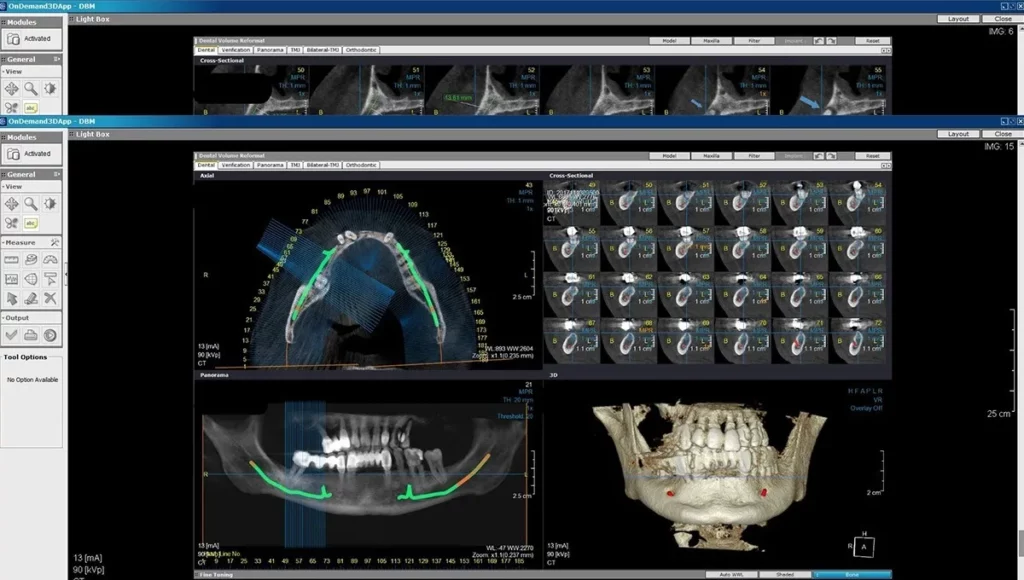This screenshot has width=1024, height=580.
Task: Open the Orthodontic tab in lower window
Action: tap(362, 164)
